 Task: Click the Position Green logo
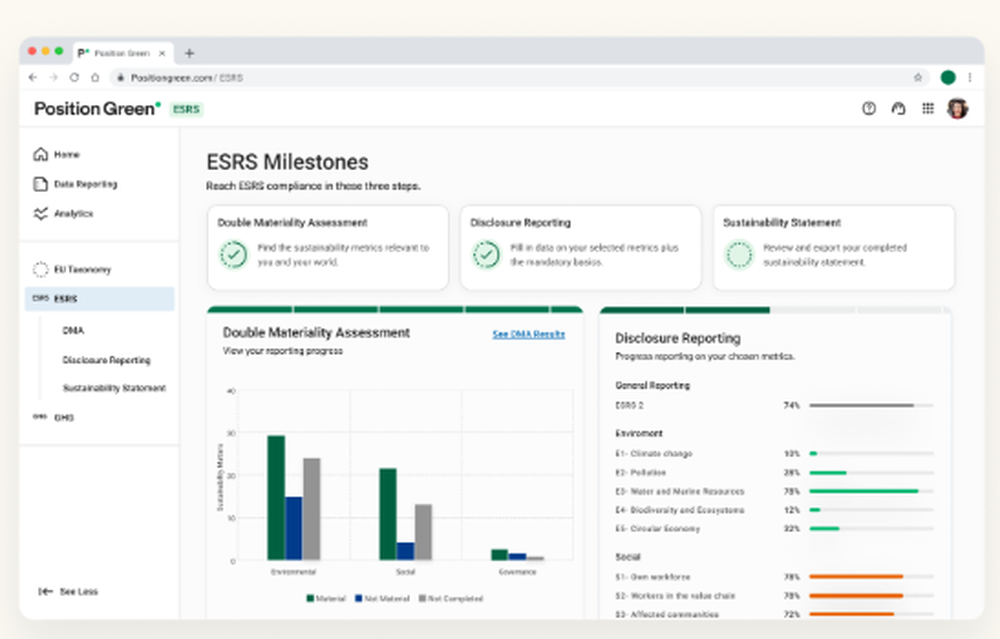[x=98, y=109]
